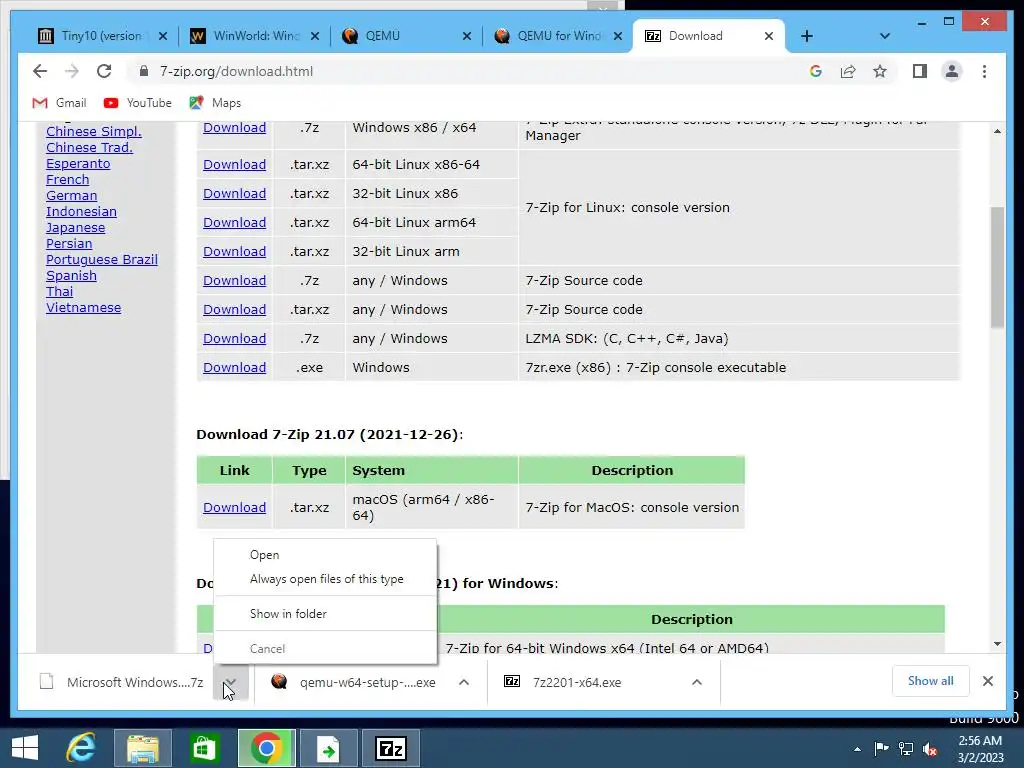Click Chrome icon in taskbar
The image size is (1024, 768).
click(x=266, y=748)
